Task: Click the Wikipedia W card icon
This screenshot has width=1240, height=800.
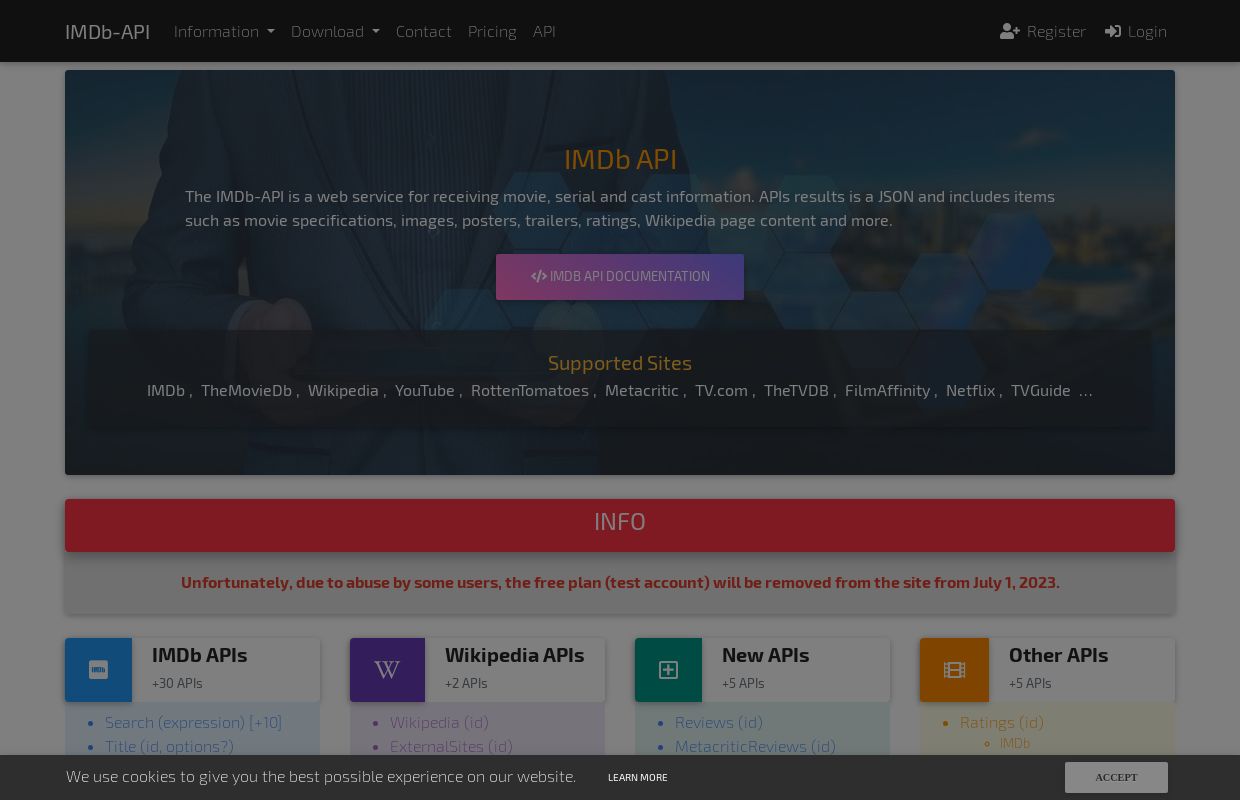Action: click(387, 670)
